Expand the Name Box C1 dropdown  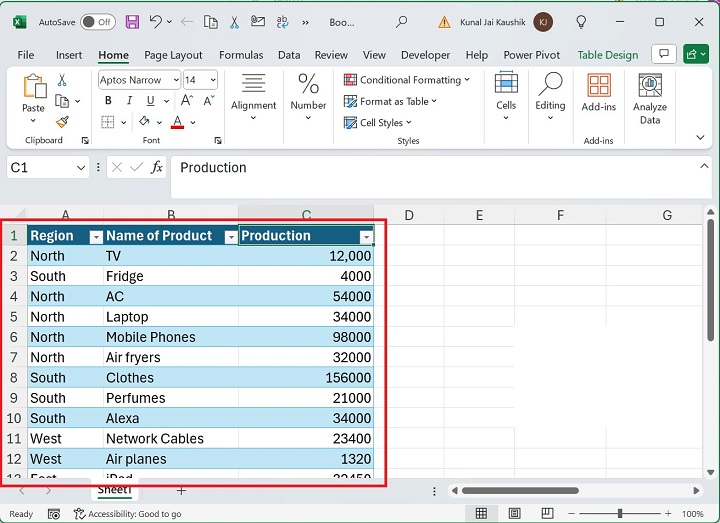pos(81,168)
